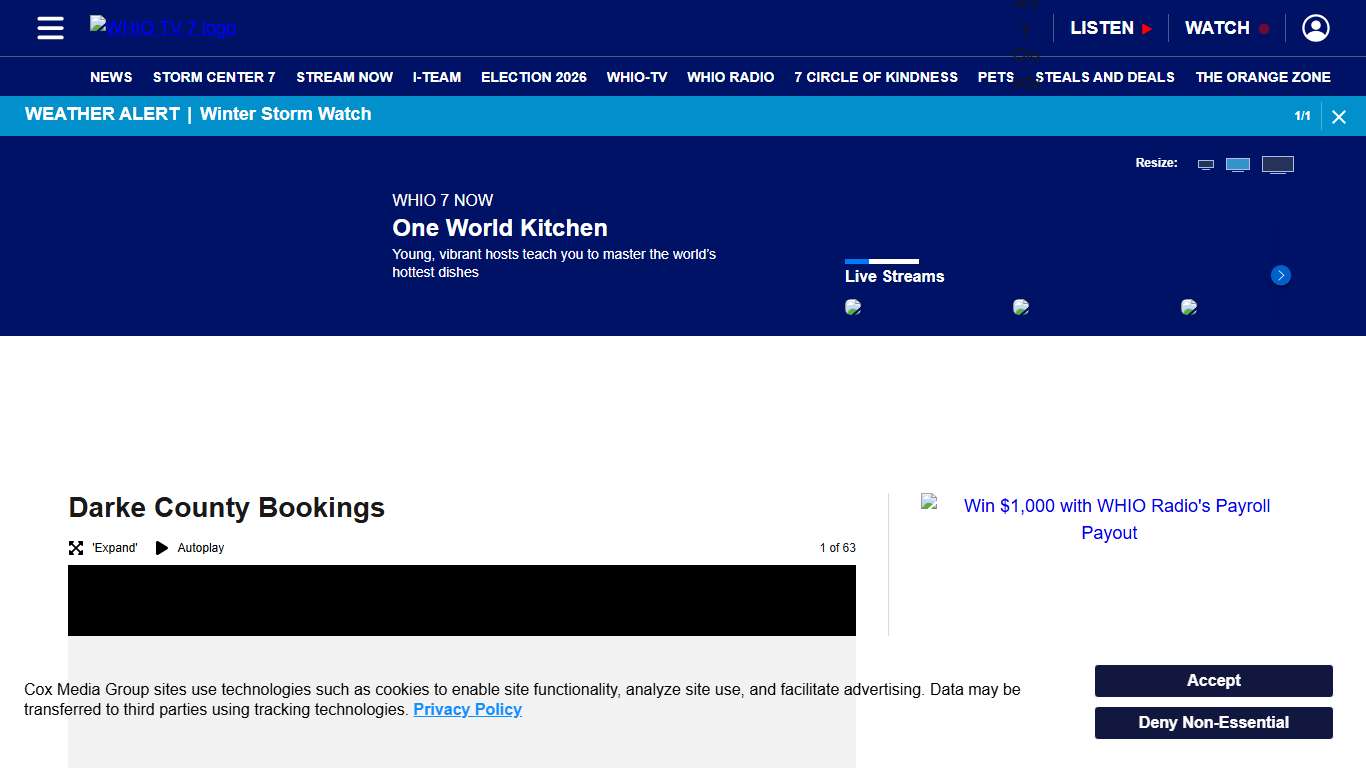Go to the Storm Center 7 menu

point(214,77)
